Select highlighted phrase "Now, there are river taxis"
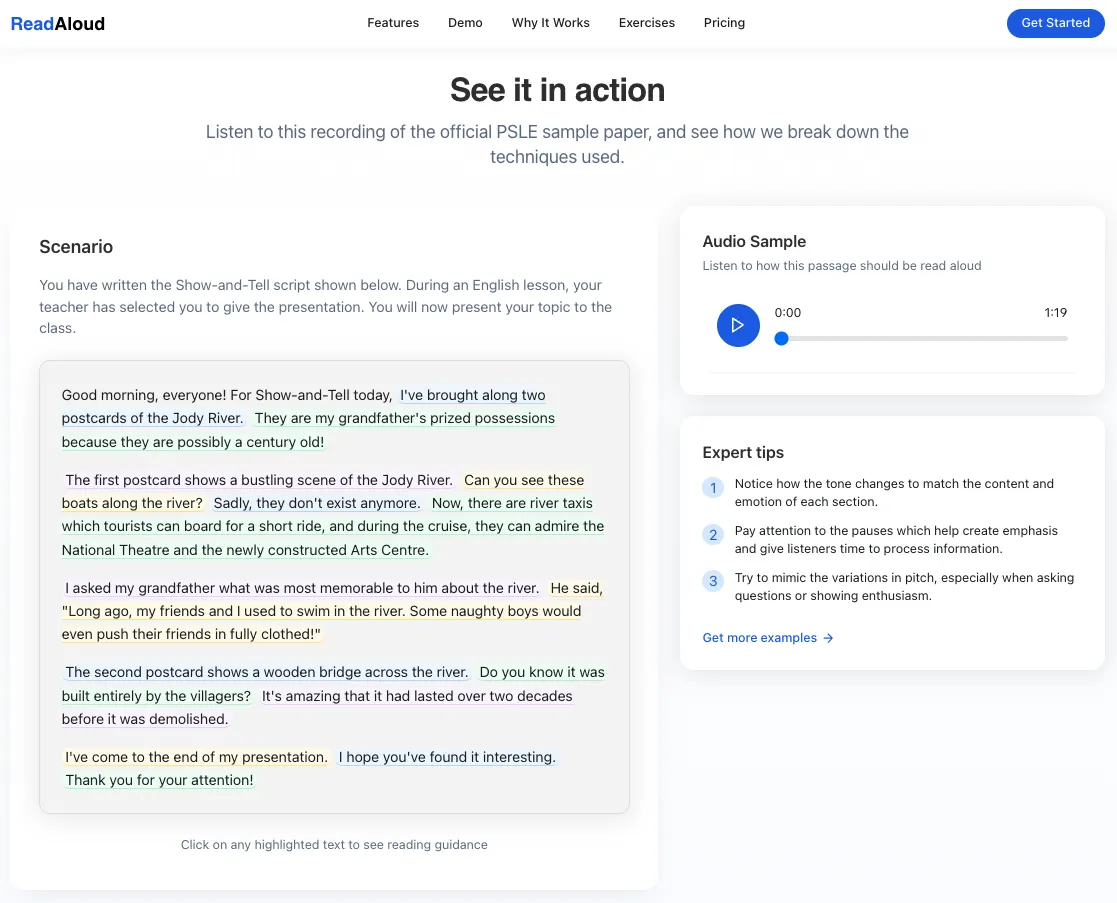1117x903 pixels. (x=512, y=503)
